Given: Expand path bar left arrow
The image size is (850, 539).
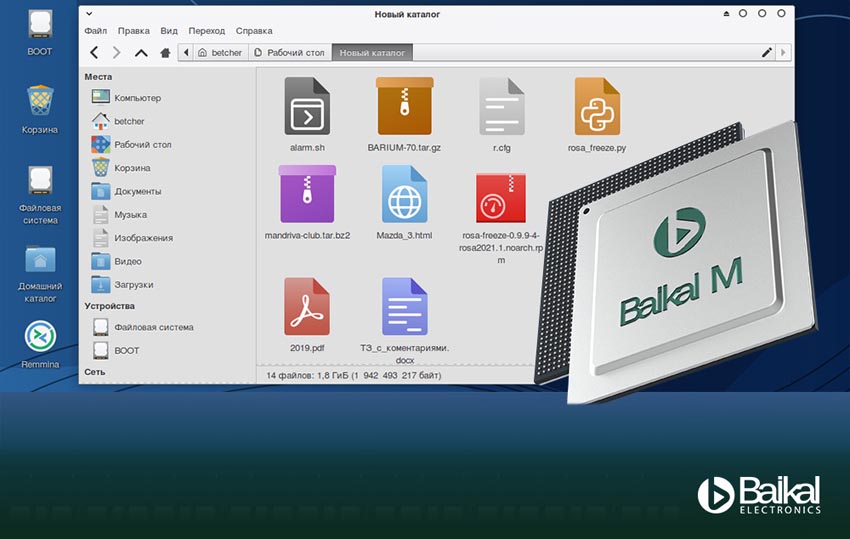Looking at the screenshot, I should [185, 53].
